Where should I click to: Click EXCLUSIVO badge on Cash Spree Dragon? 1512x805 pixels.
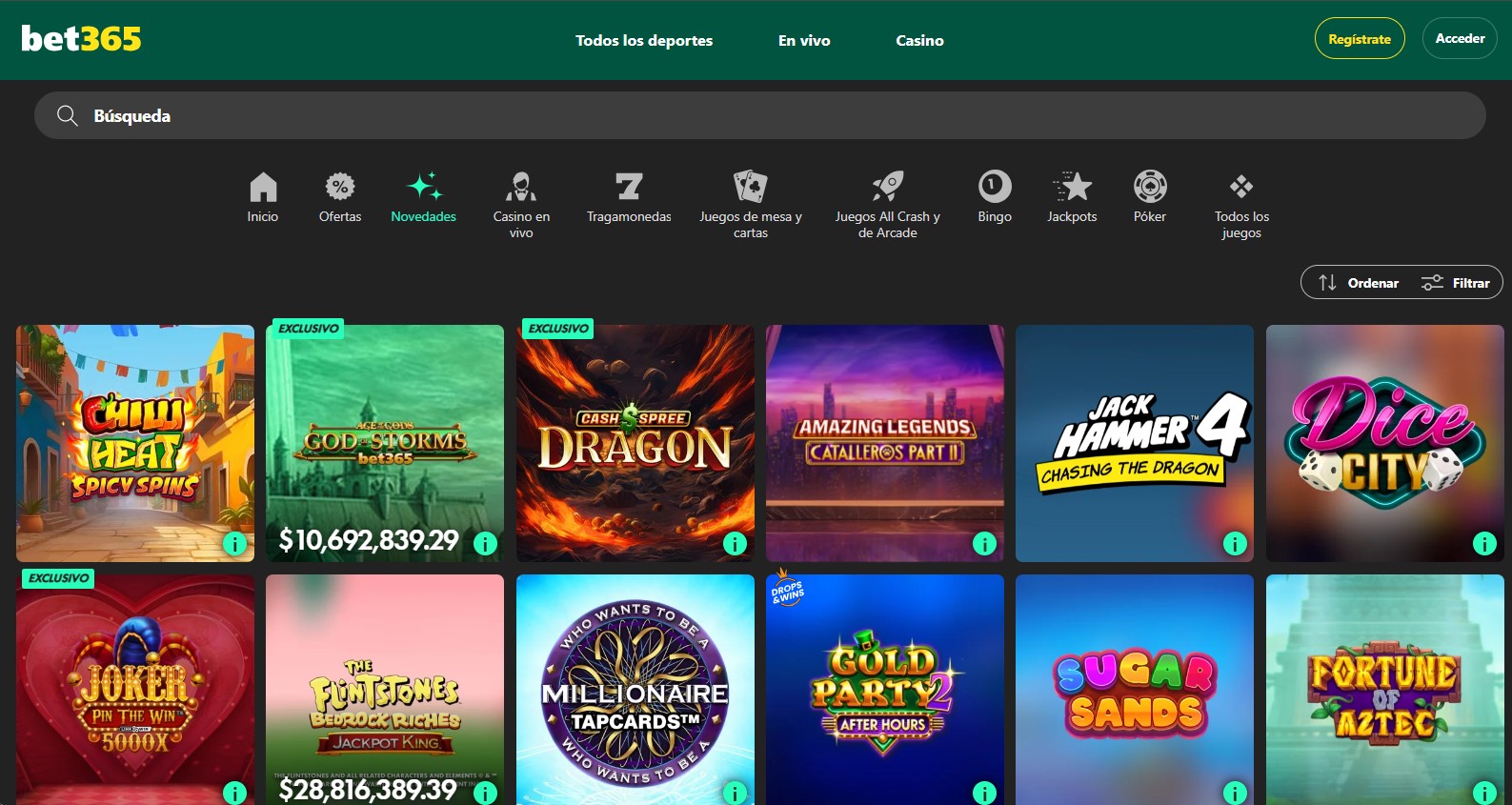(x=558, y=329)
